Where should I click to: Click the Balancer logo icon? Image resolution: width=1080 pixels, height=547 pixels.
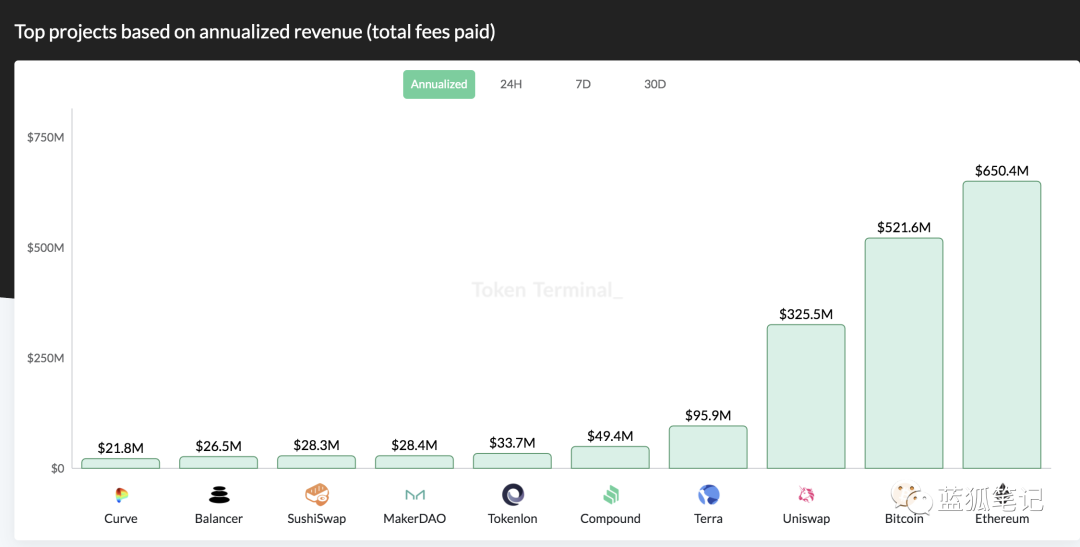click(219, 494)
